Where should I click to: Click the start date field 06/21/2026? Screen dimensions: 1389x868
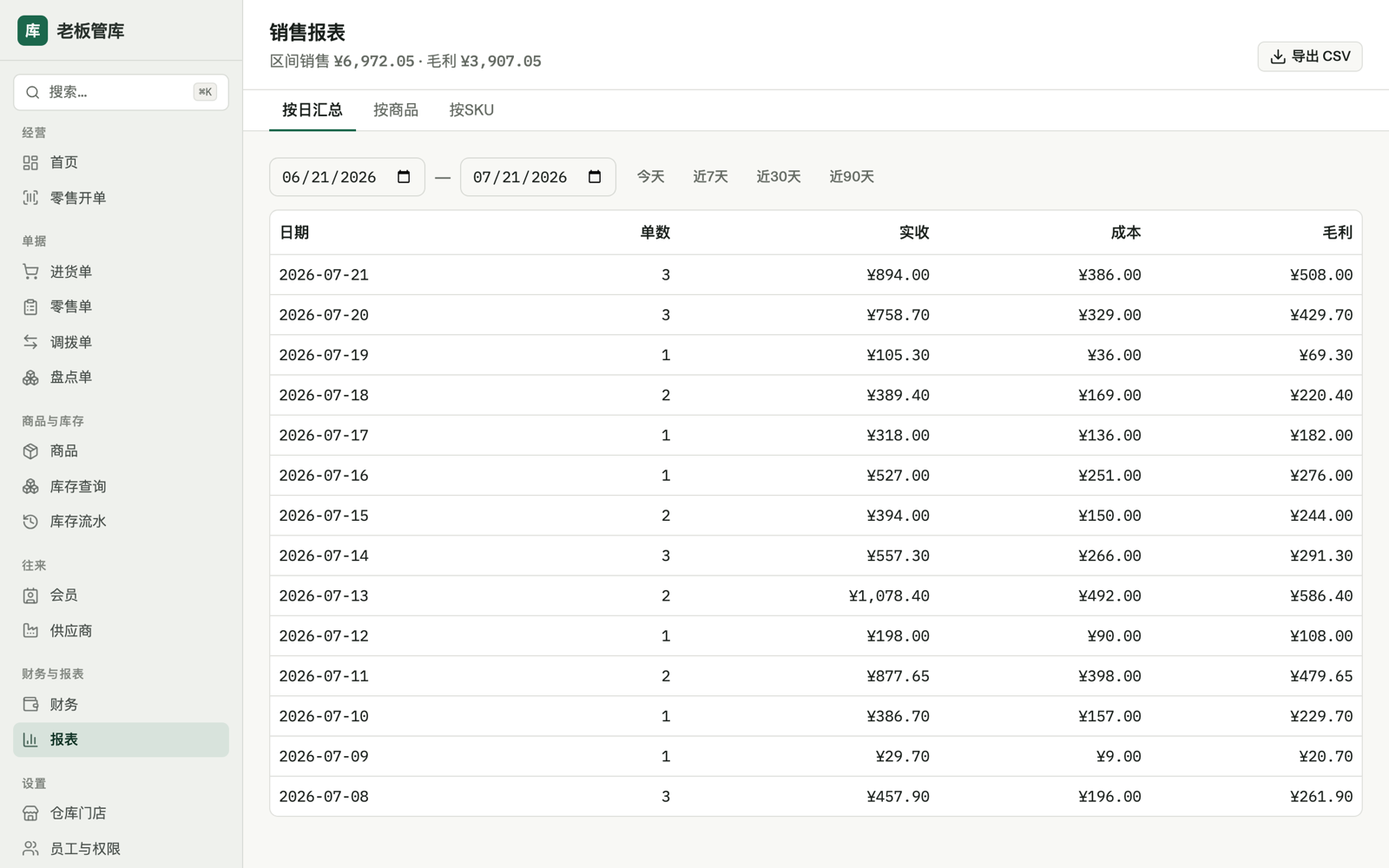[x=347, y=177]
